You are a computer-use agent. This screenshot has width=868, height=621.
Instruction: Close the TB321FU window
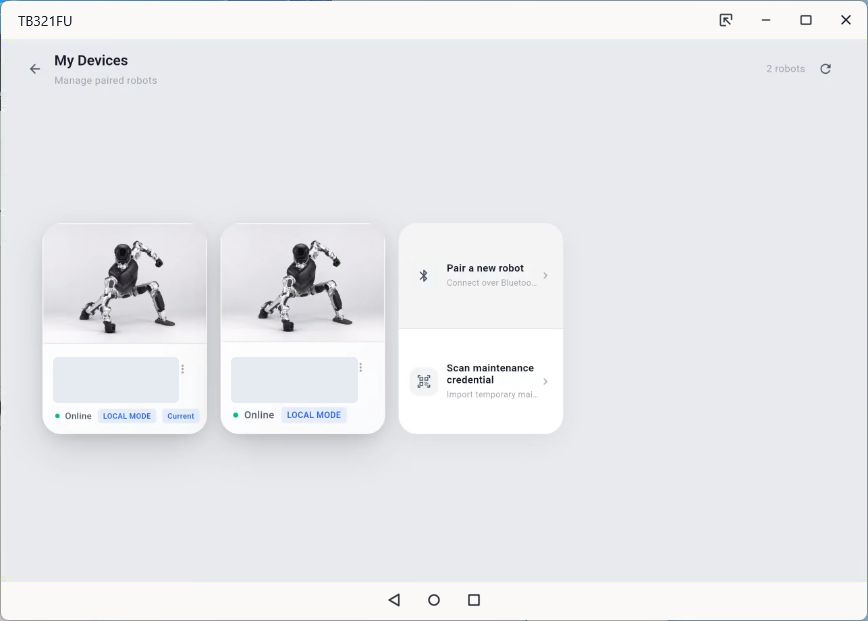[x=846, y=20]
